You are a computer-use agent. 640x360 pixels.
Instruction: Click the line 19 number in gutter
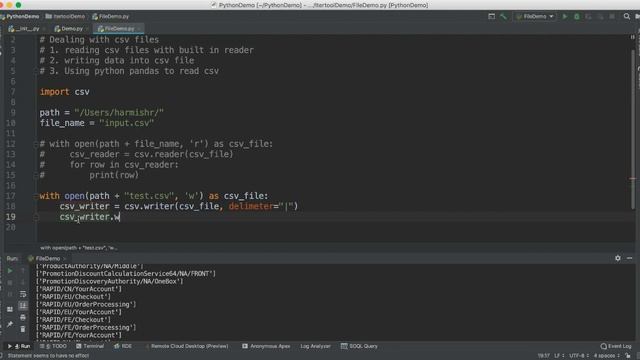coord(11,217)
